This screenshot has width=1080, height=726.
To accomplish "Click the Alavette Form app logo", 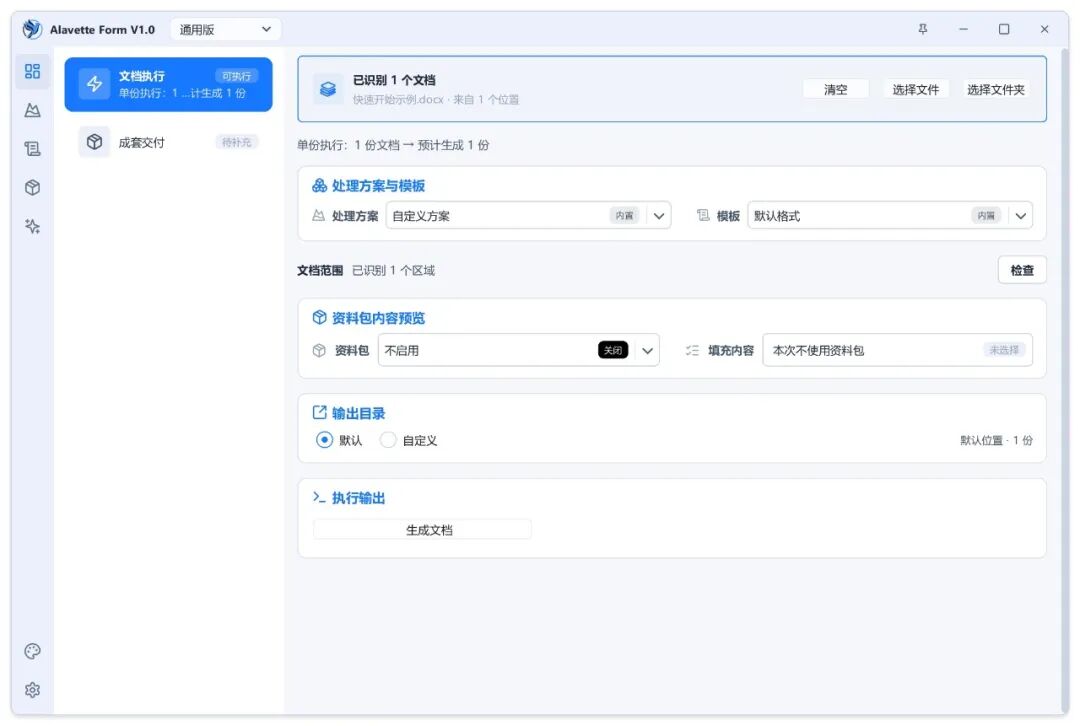I will 32,29.
